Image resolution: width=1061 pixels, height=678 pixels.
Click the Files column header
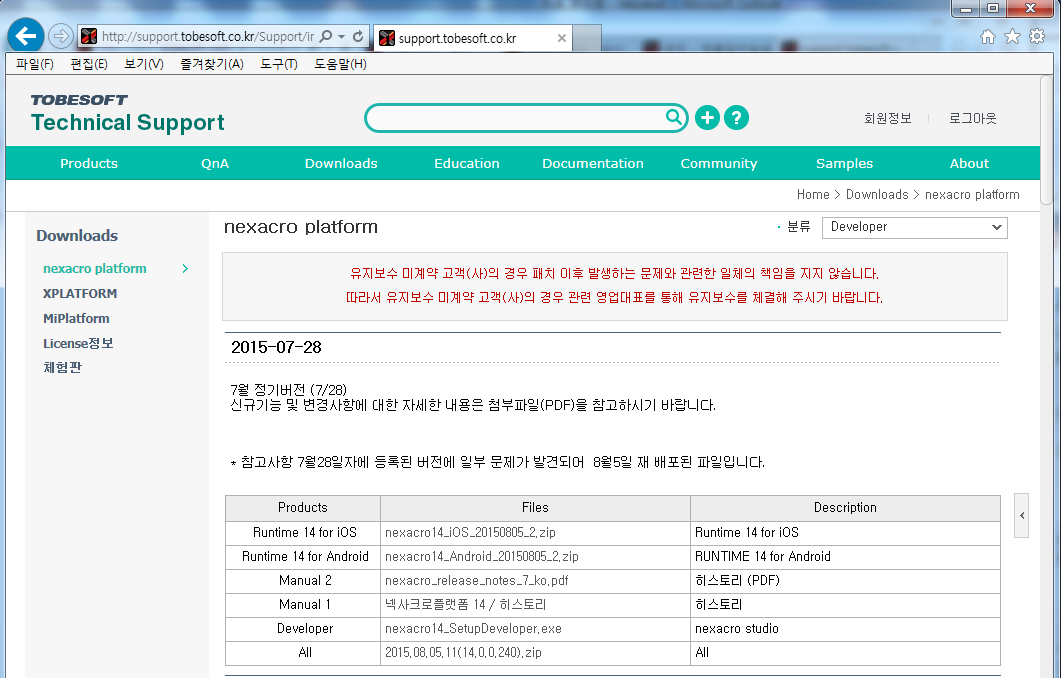pyautogui.click(x=535, y=507)
